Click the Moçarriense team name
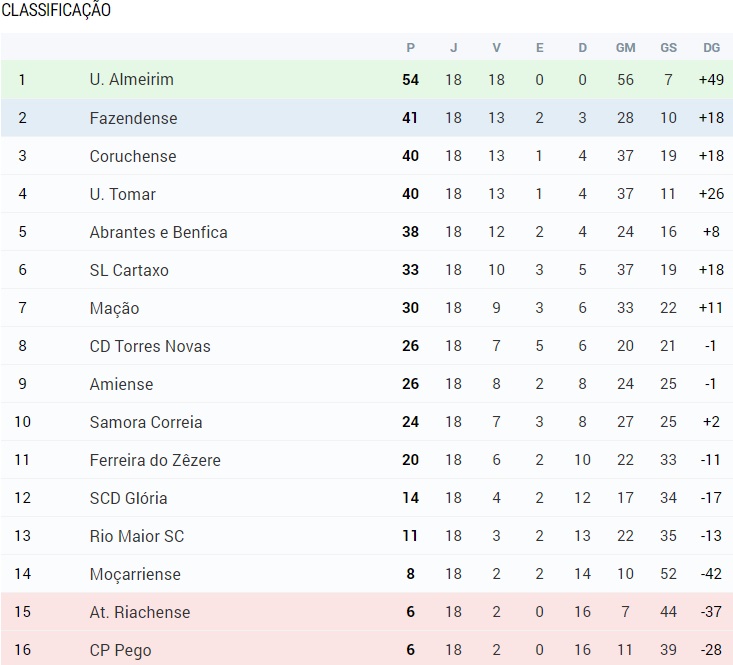733x665 pixels. (135, 574)
